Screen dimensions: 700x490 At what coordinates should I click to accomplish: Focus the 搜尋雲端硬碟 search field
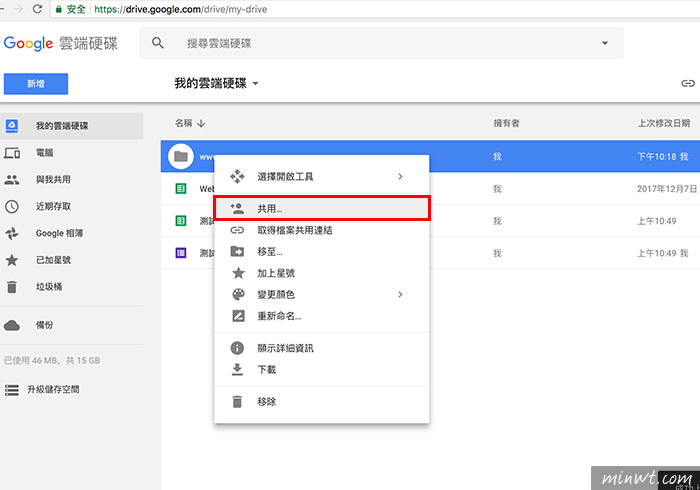[x=381, y=43]
